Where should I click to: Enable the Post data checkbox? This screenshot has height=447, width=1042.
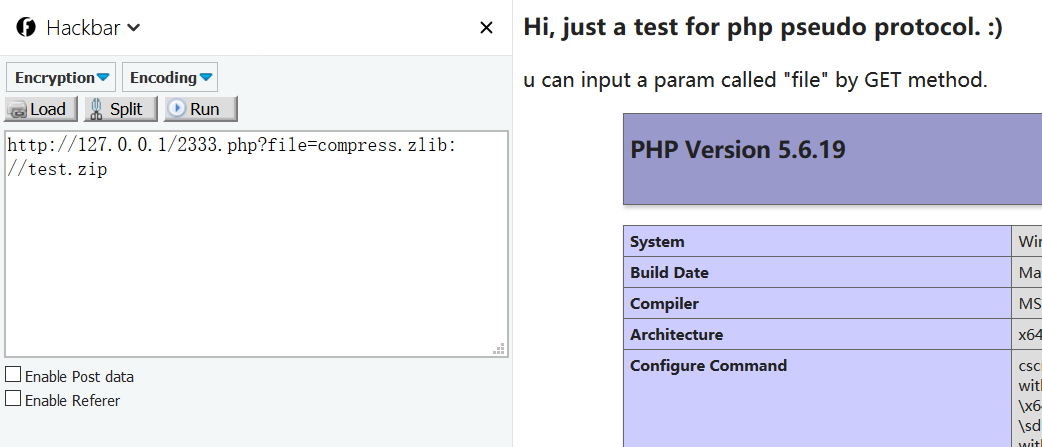[x=13, y=375]
